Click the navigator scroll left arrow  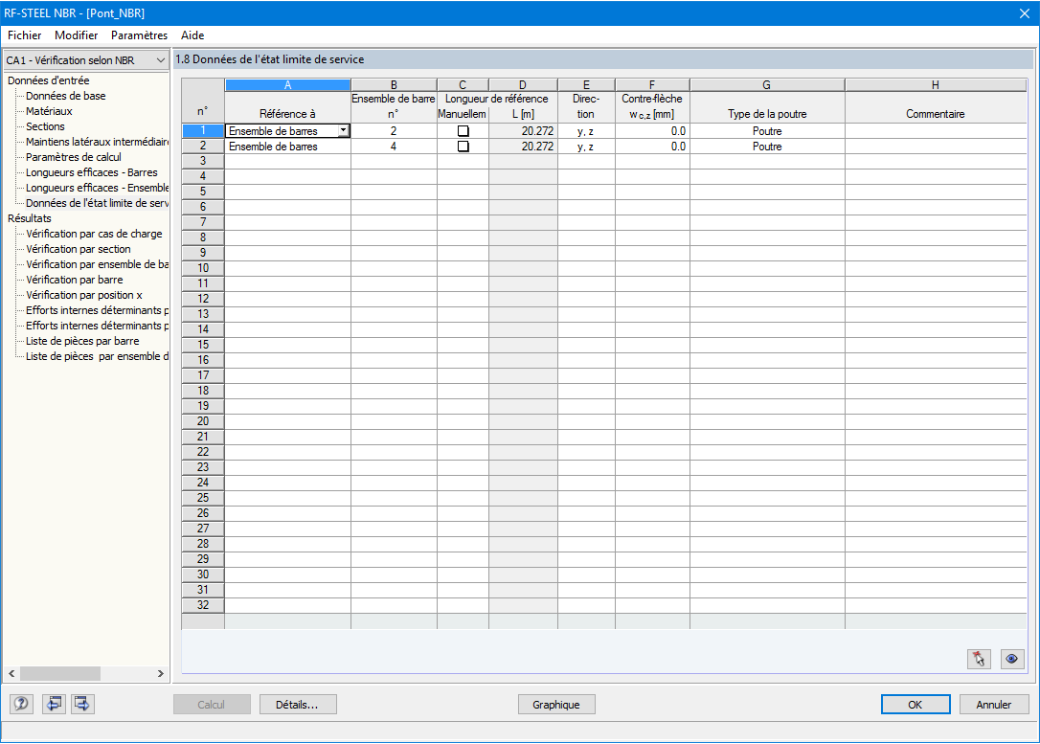(x=11, y=674)
